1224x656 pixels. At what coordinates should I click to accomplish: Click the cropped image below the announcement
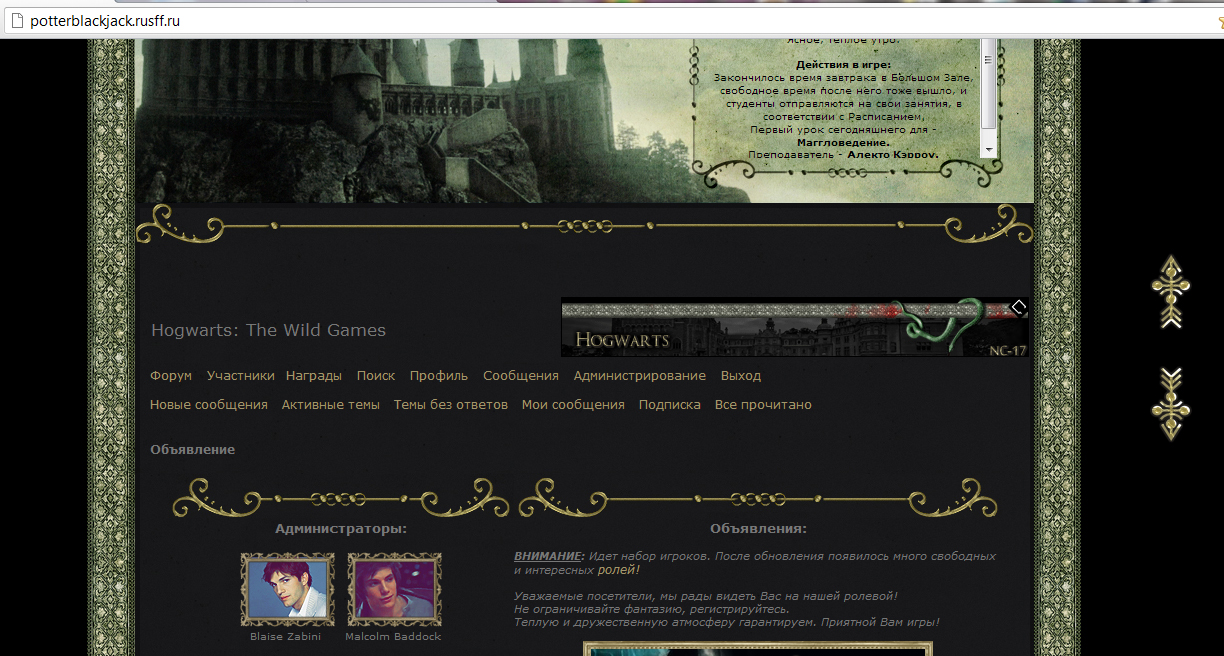[758, 649]
